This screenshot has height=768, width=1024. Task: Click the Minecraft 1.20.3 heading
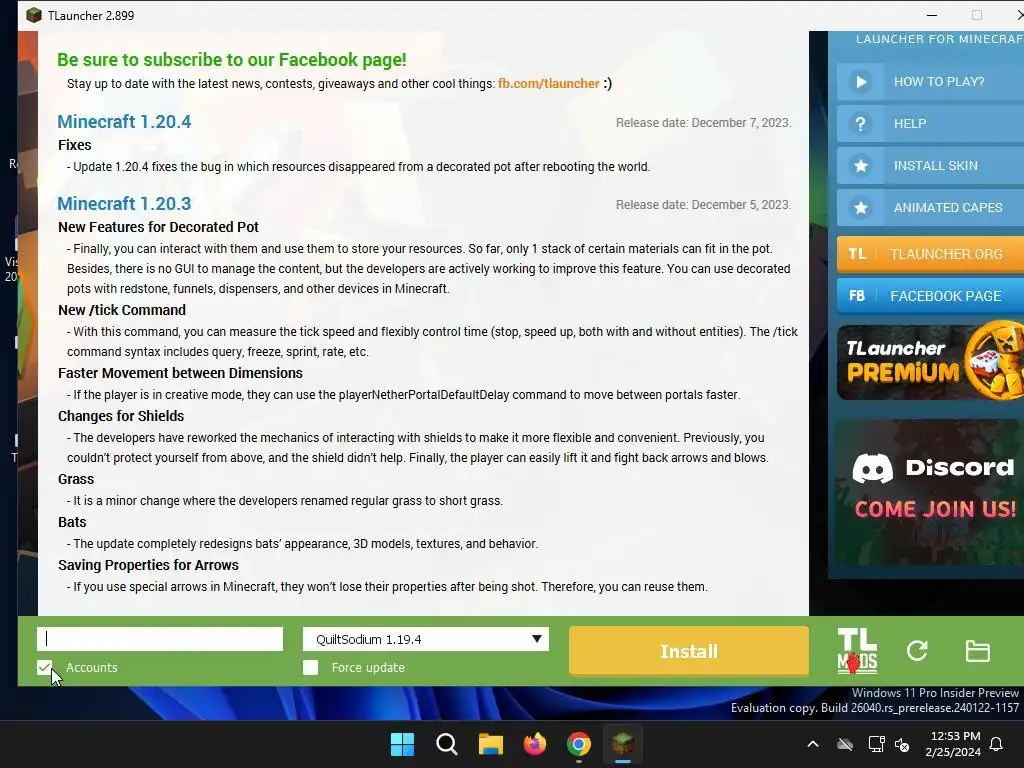point(124,204)
